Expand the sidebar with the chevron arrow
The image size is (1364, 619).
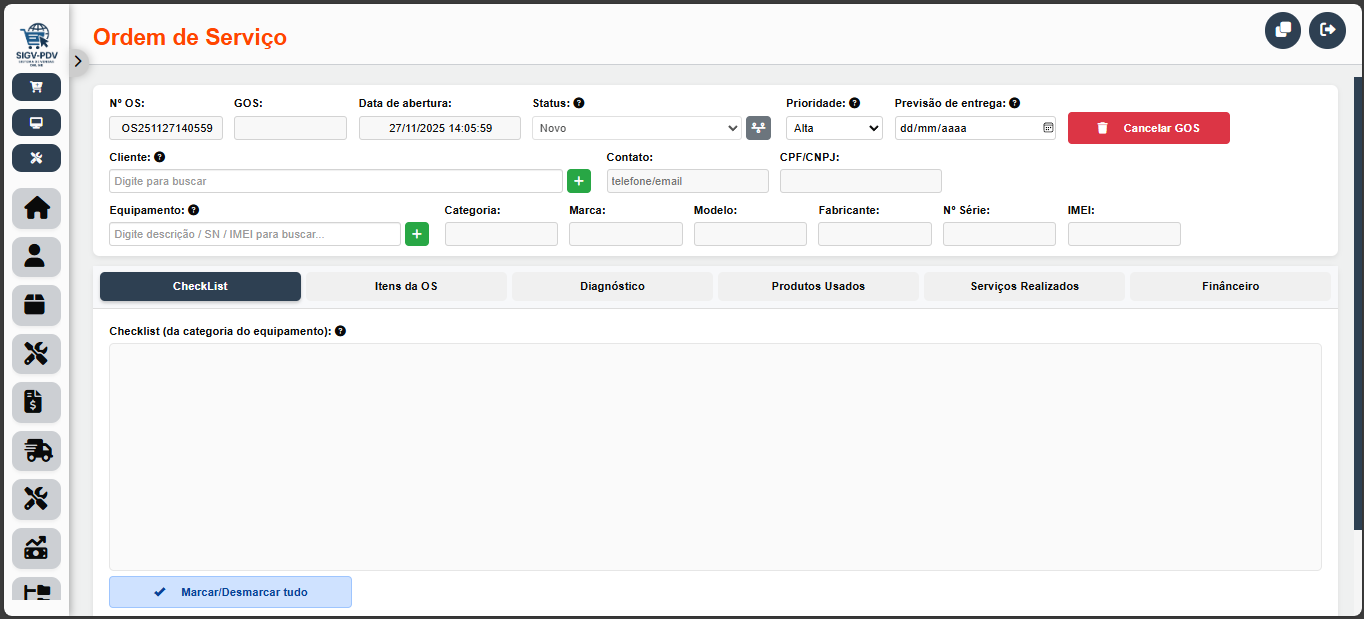78,61
